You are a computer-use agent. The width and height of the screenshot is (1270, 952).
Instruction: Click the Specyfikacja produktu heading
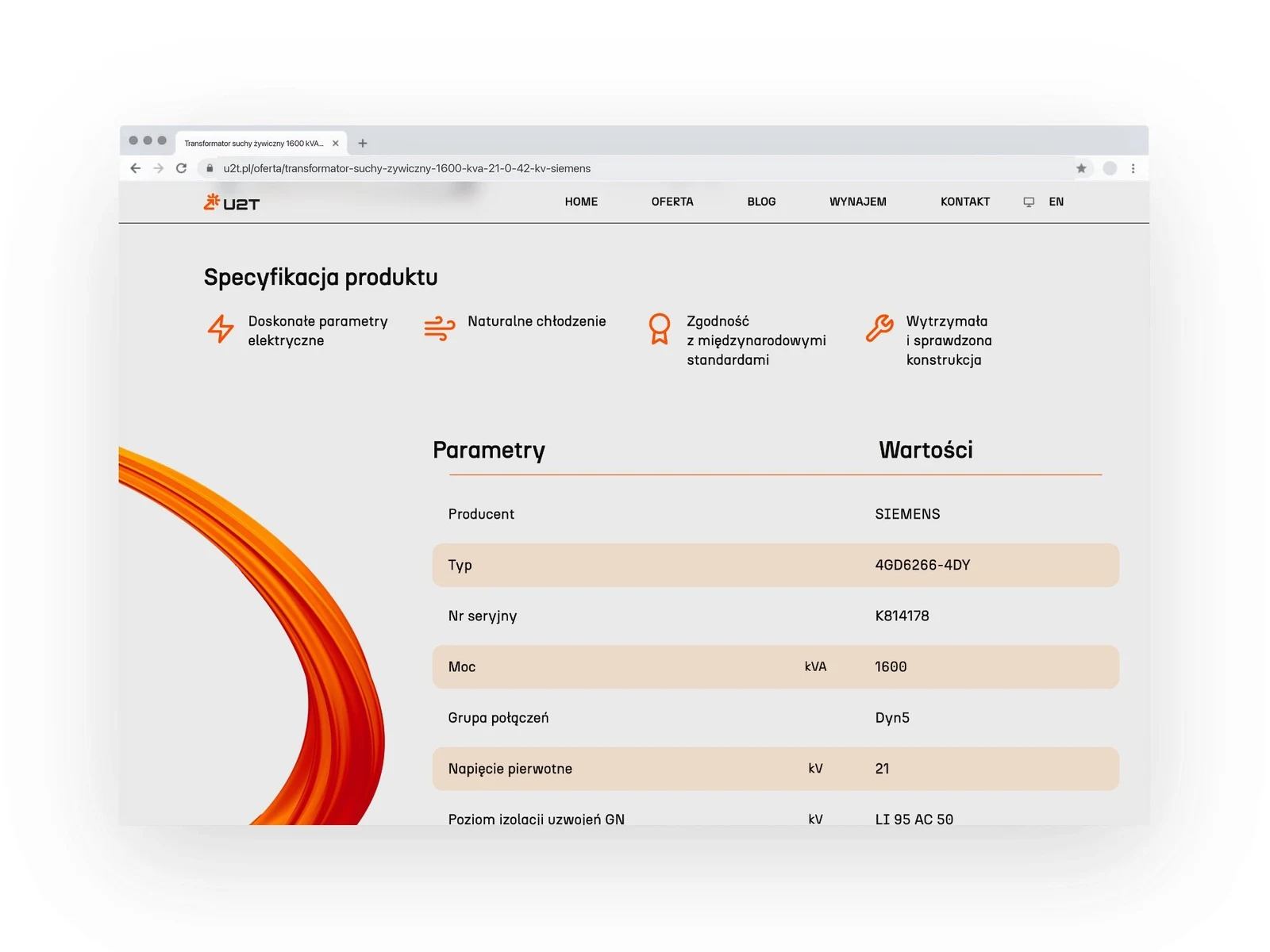click(321, 277)
